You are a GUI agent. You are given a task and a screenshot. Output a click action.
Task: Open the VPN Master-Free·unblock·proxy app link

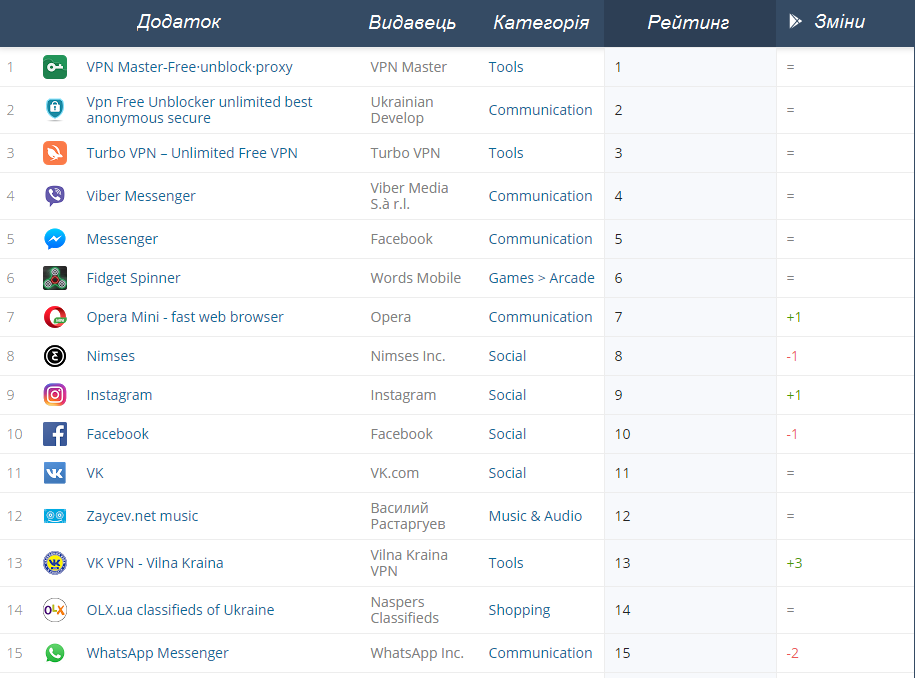click(190, 67)
